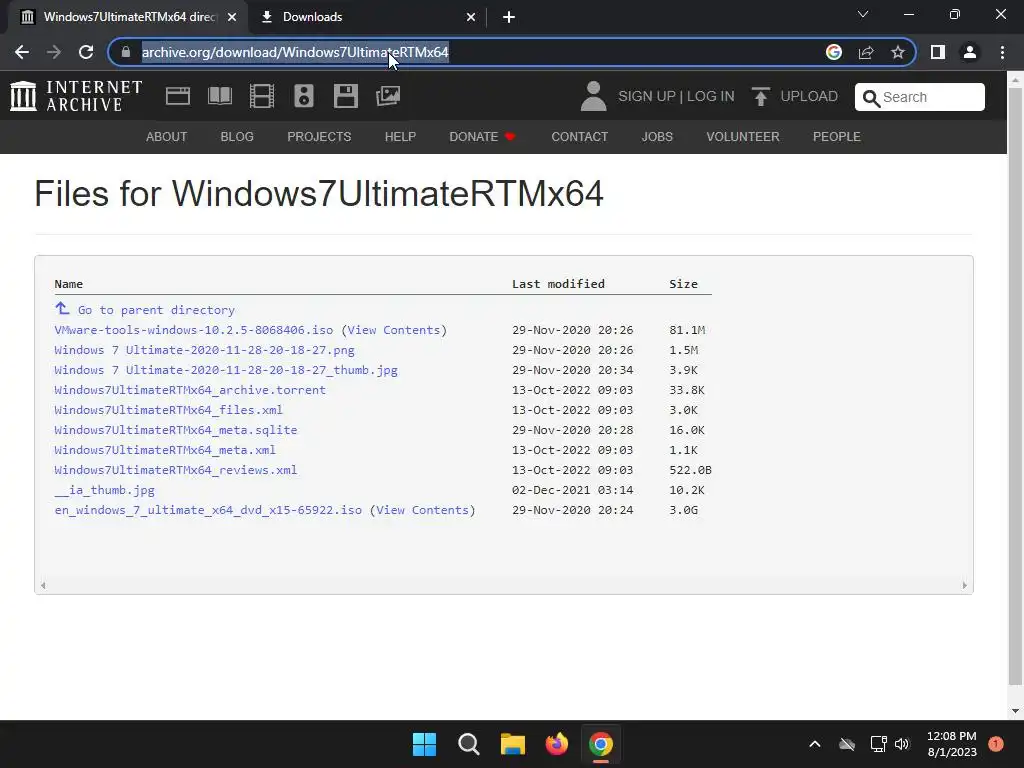Open the CONTACT menu item
This screenshot has width=1024, height=768.
click(579, 136)
